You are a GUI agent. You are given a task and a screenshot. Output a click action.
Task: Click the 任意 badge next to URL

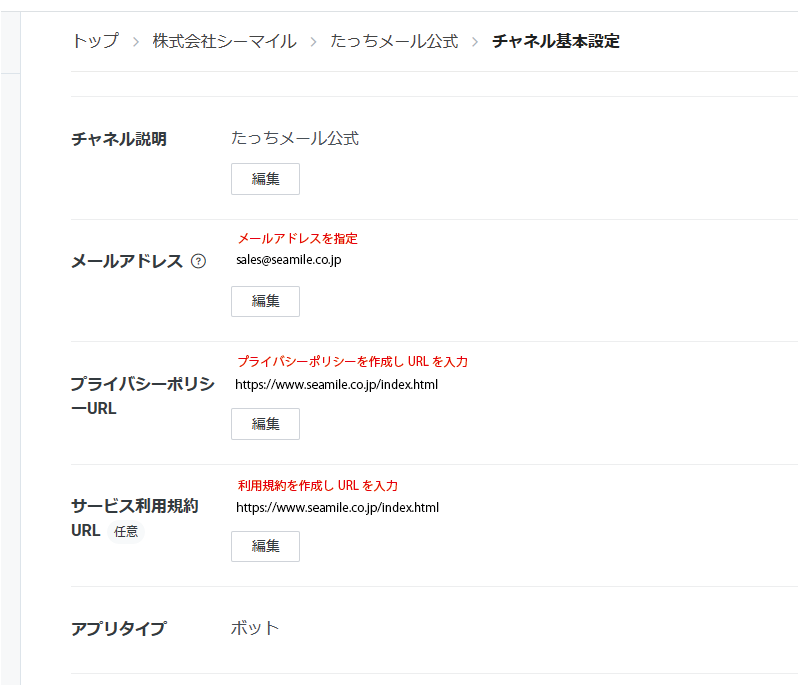pos(126,532)
